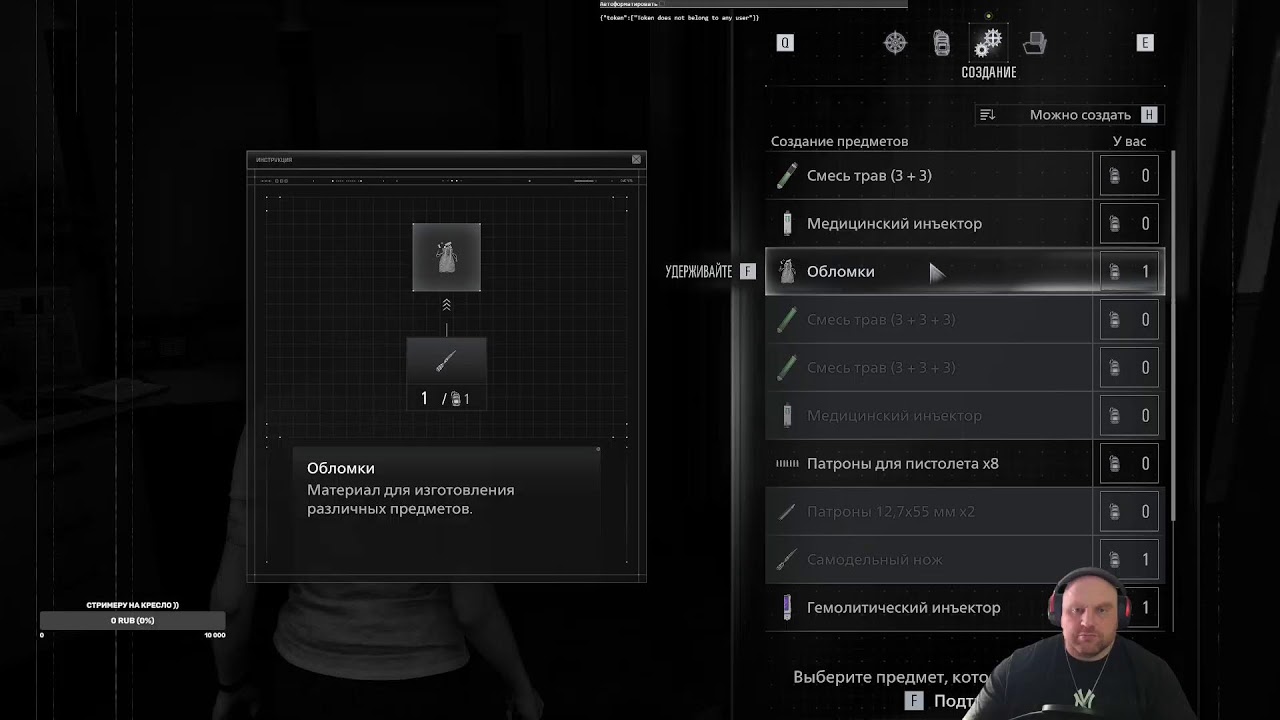Select Смесь трав (3 + 3) recipe name

[869, 176]
